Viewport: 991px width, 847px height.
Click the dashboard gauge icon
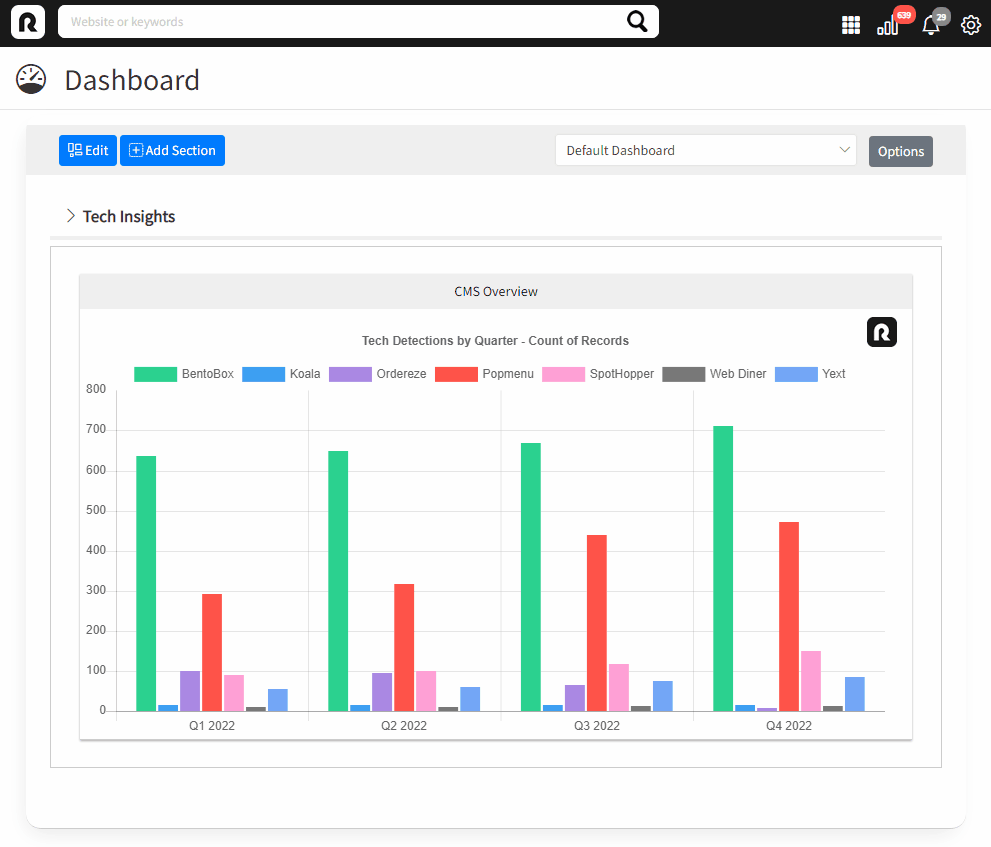31,80
